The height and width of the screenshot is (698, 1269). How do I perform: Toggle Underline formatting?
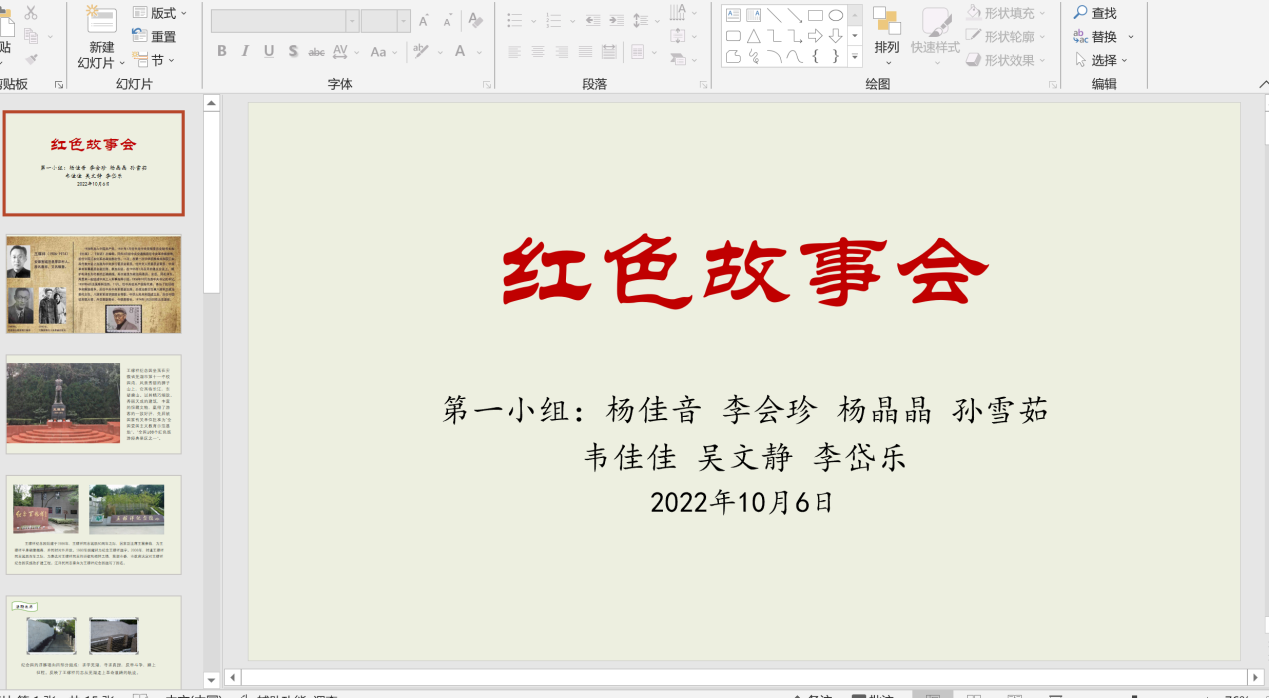click(x=269, y=52)
